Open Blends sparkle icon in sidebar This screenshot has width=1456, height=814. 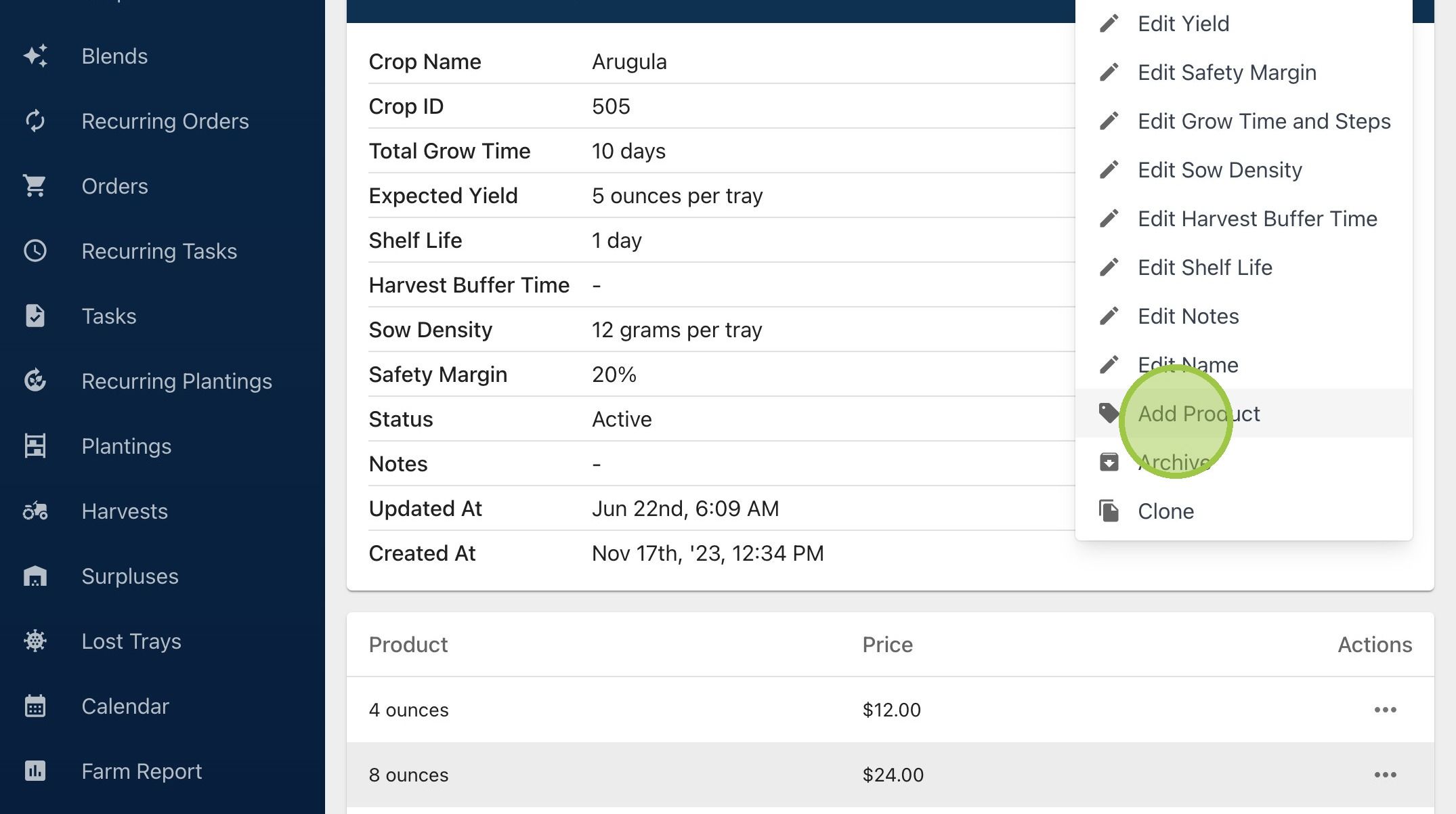click(x=35, y=56)
